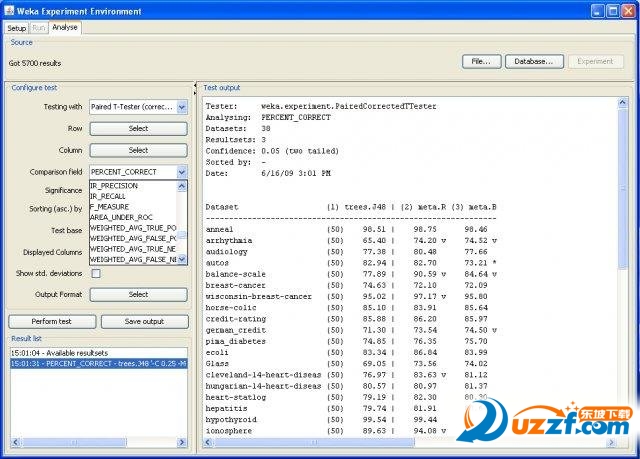640x459 pixels.
Task: Click Perform test
Action: pyautogui.click(x=52, y=322)
